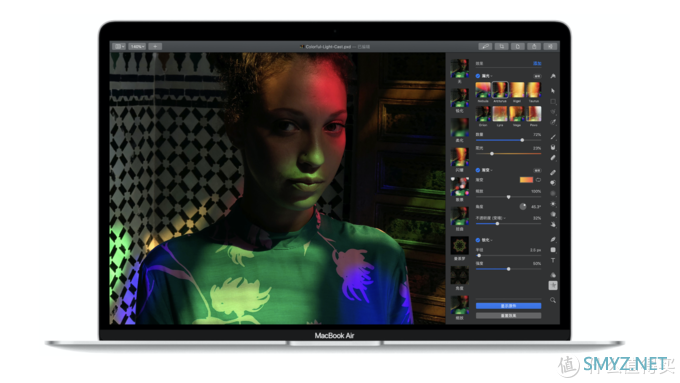Select the Arrange arrow tool

point(553,91)
